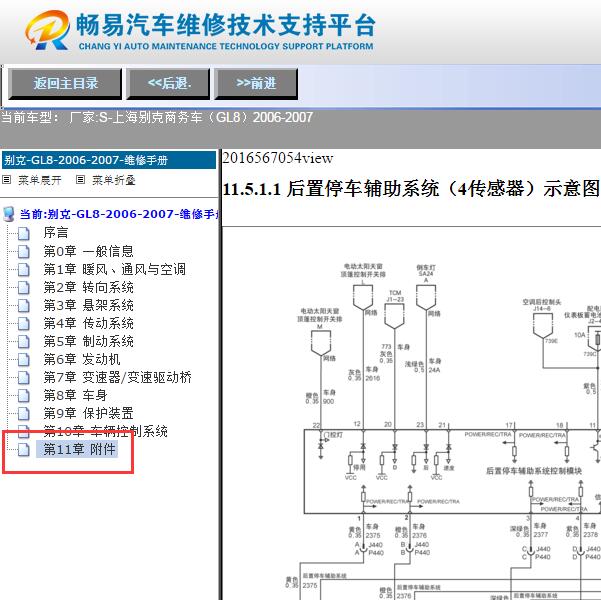Click the page icon beside 第7章
This screenshot has height=600, width=601.
24,378
